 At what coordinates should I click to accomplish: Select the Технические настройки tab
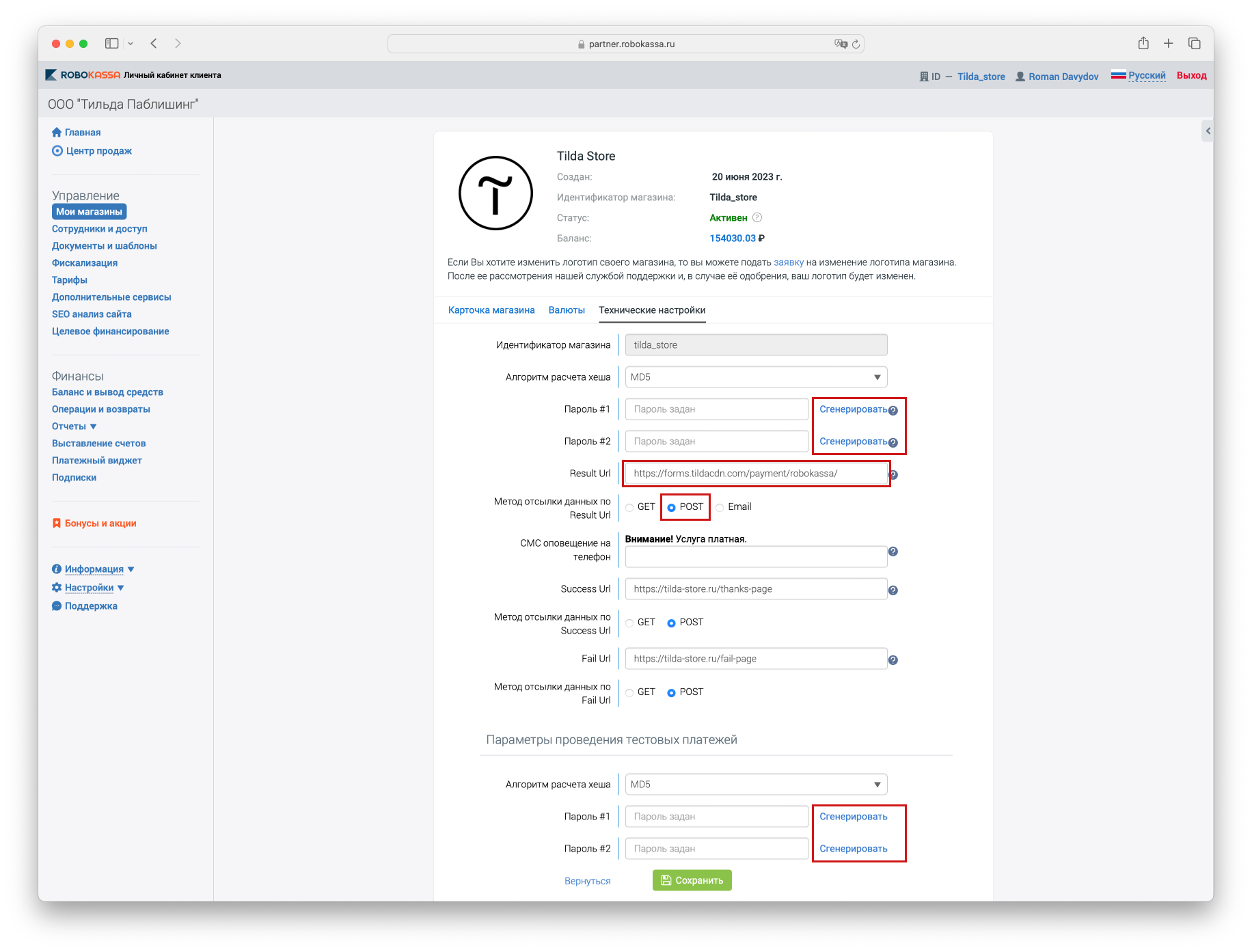point(652,310)
